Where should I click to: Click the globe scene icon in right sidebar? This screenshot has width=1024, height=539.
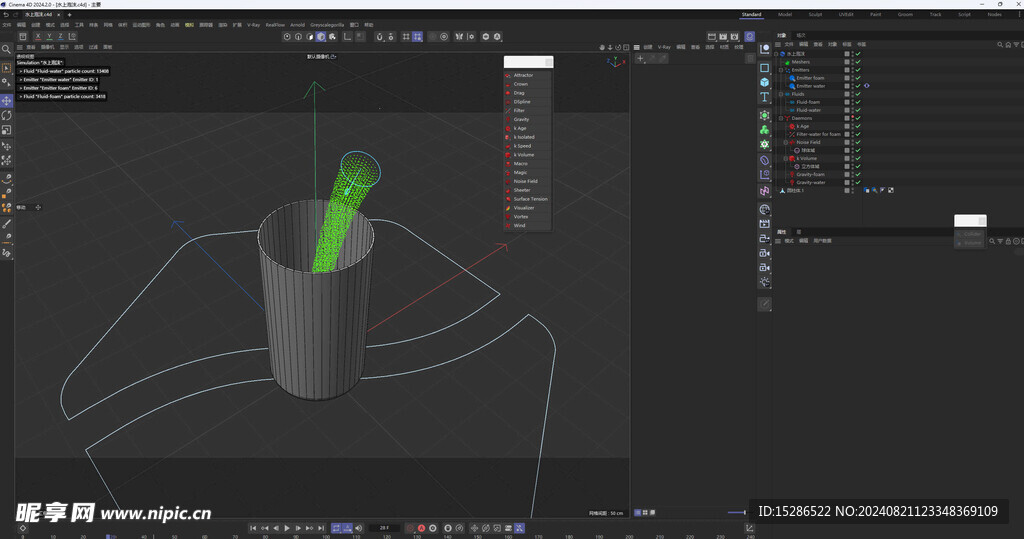point(765,209)
